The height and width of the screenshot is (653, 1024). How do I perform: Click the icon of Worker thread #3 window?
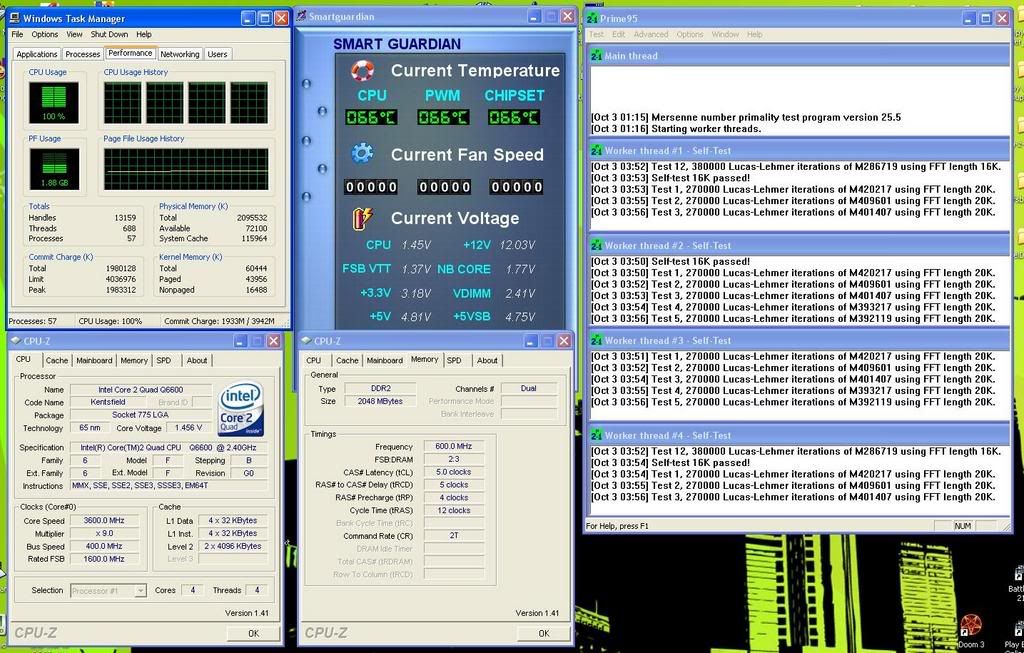click(596, 341)
